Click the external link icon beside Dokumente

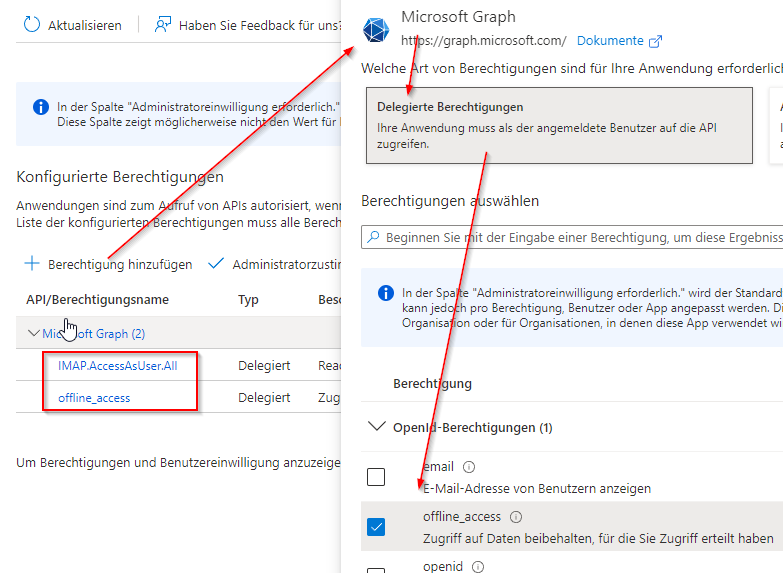click(x=656, y=41)
